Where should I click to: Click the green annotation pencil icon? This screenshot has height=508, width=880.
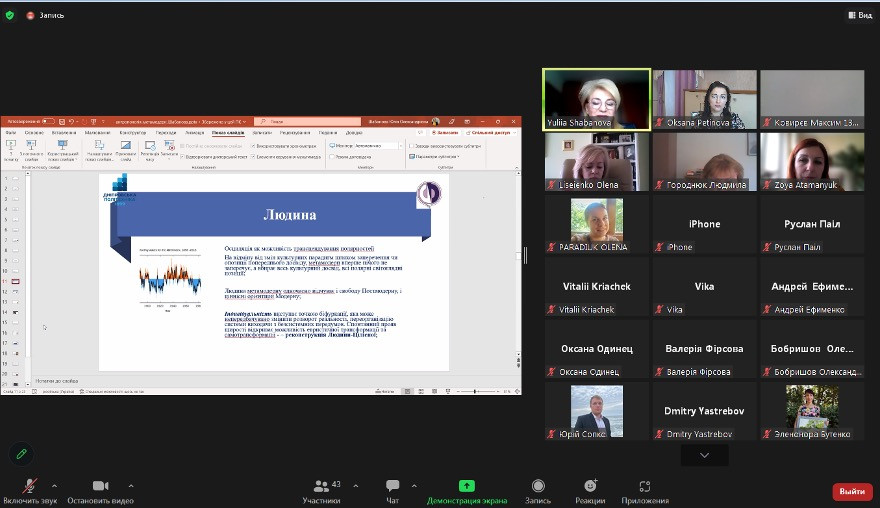click(21, 454)
